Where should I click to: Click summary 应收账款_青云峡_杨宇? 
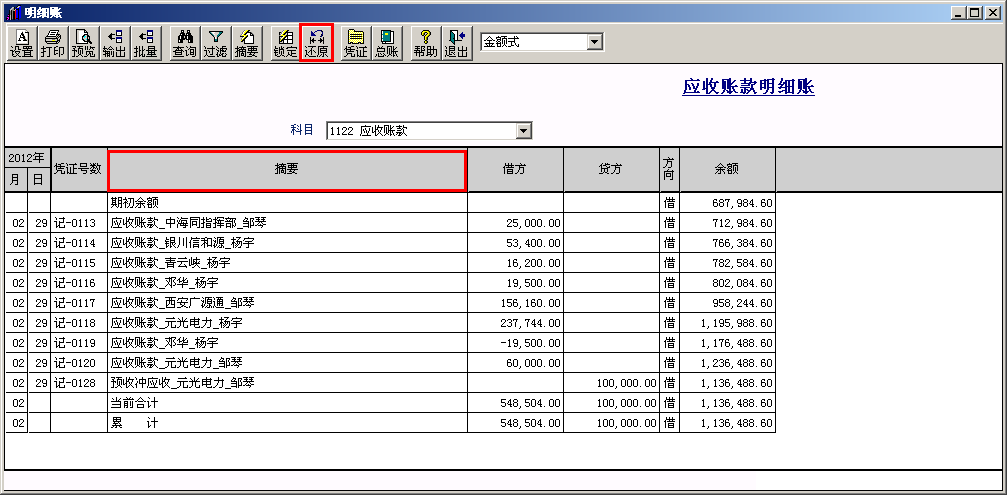[171, 263]
